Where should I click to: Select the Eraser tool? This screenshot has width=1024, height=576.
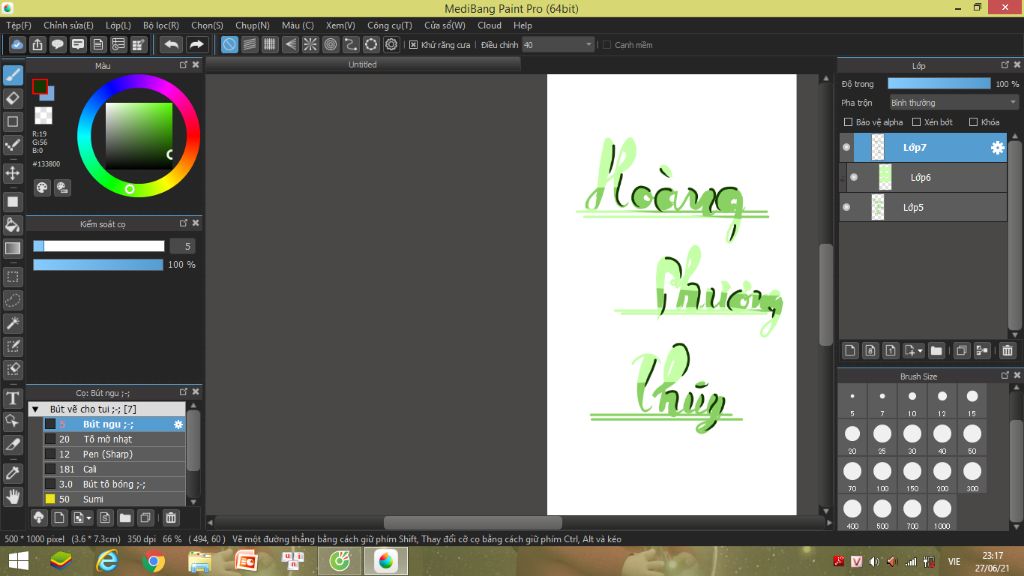(13, 99)
